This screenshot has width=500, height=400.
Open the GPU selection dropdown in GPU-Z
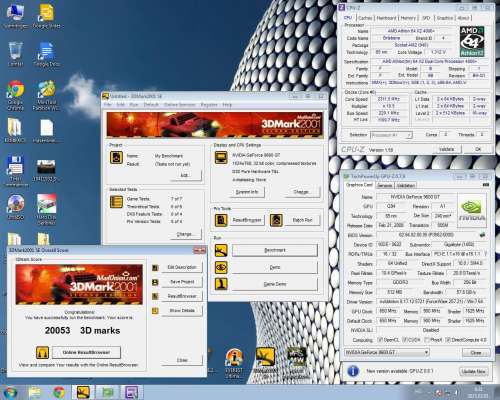387,352
